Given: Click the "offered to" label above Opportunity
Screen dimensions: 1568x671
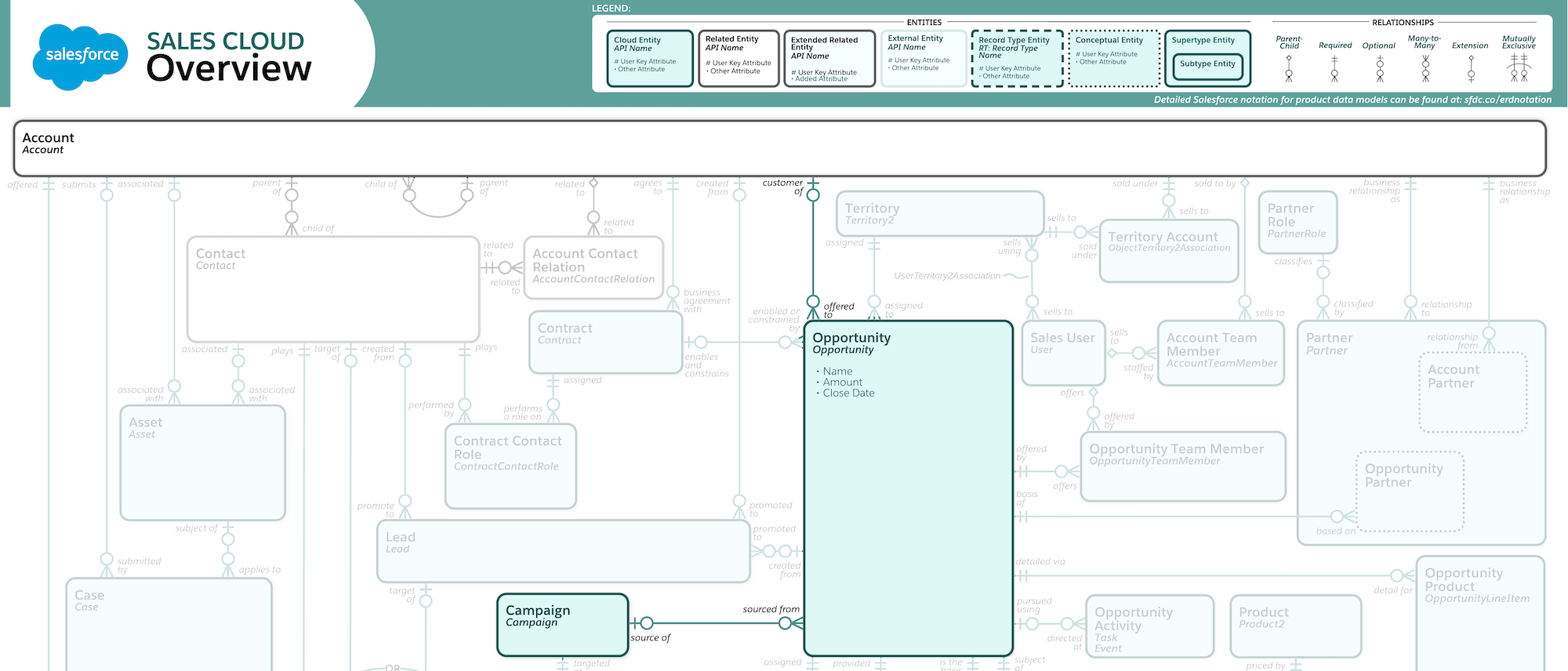Looking at the screenshot, I should click(x=839, y=310).
